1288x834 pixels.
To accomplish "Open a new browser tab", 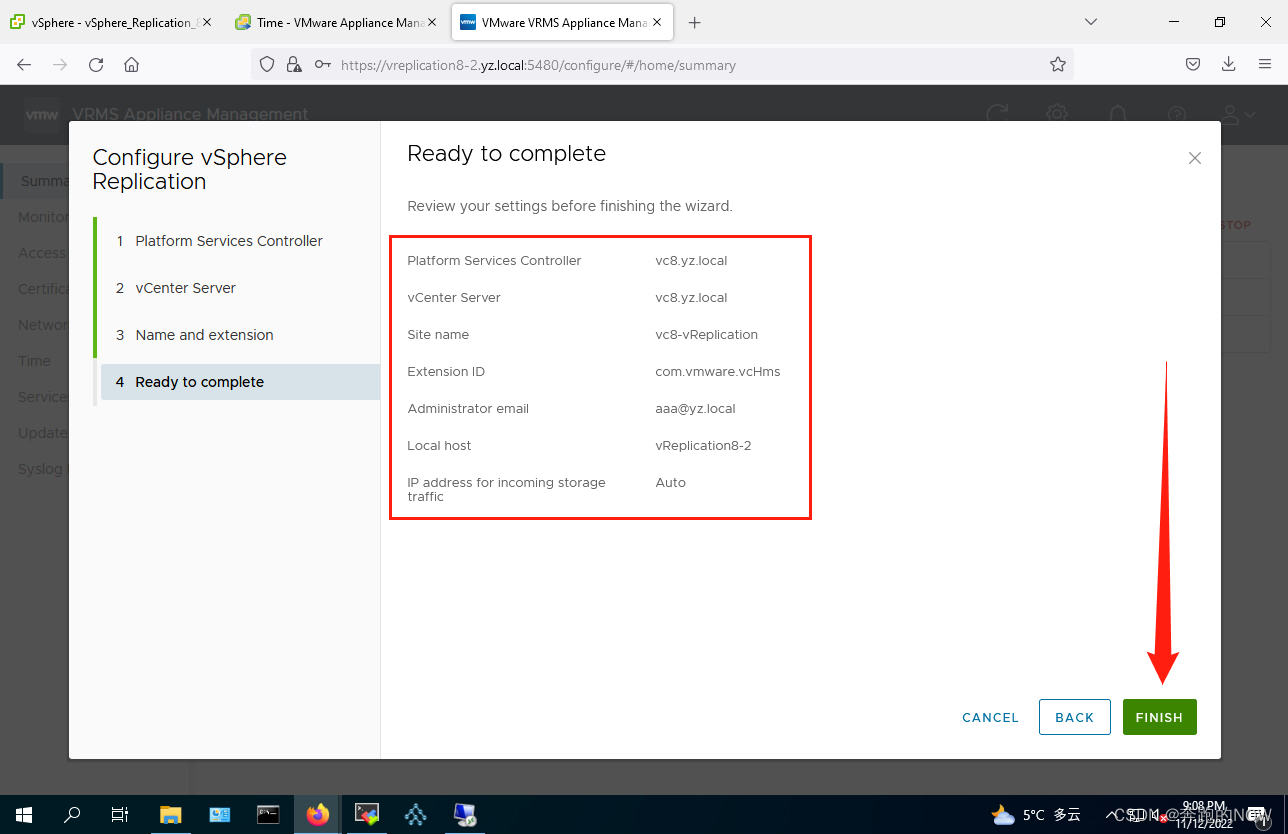I will (695, 22).
